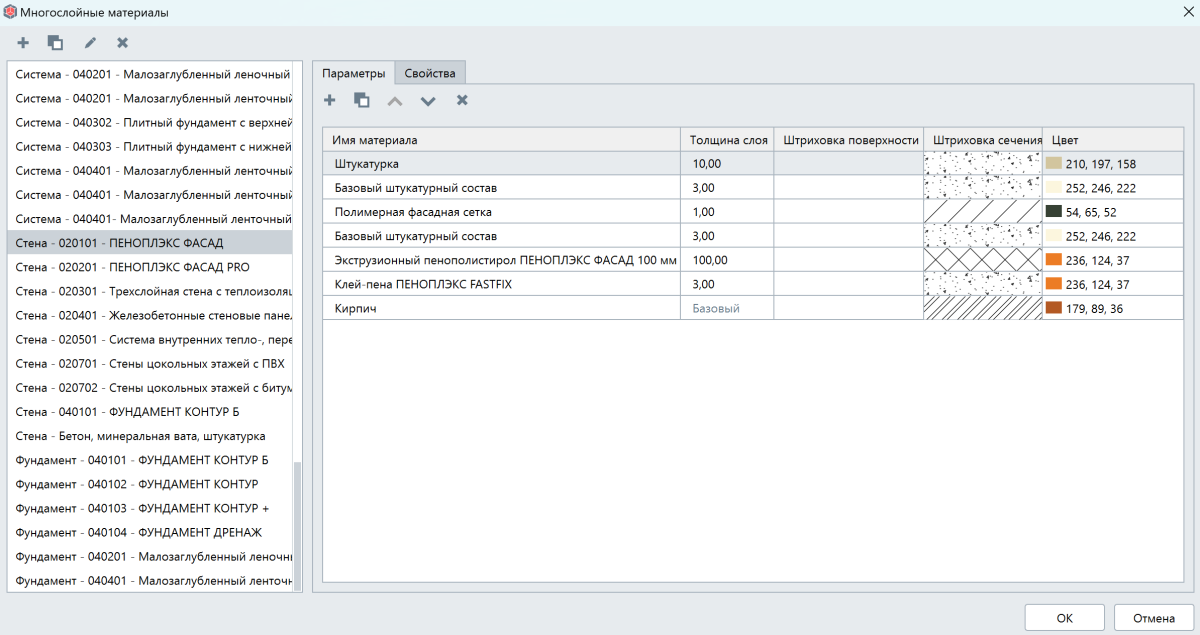Open the Параметры tab

(353, 73)
